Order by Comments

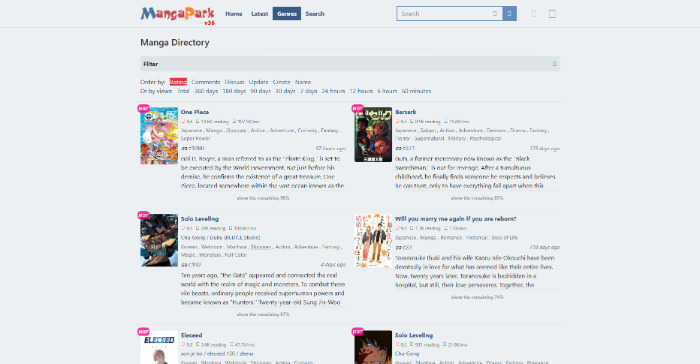(206, 82)
